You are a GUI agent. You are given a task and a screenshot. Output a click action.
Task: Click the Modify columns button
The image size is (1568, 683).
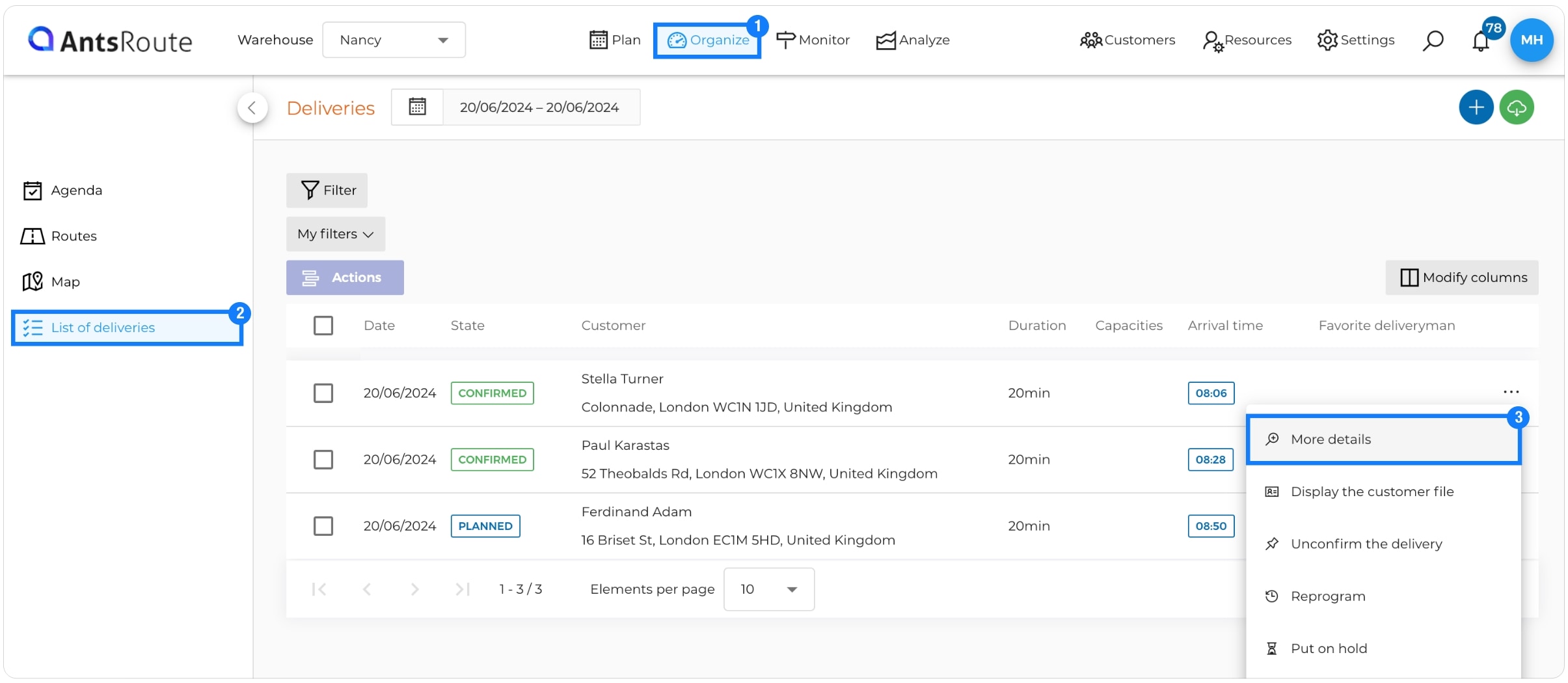click(x=1462, y=277)
